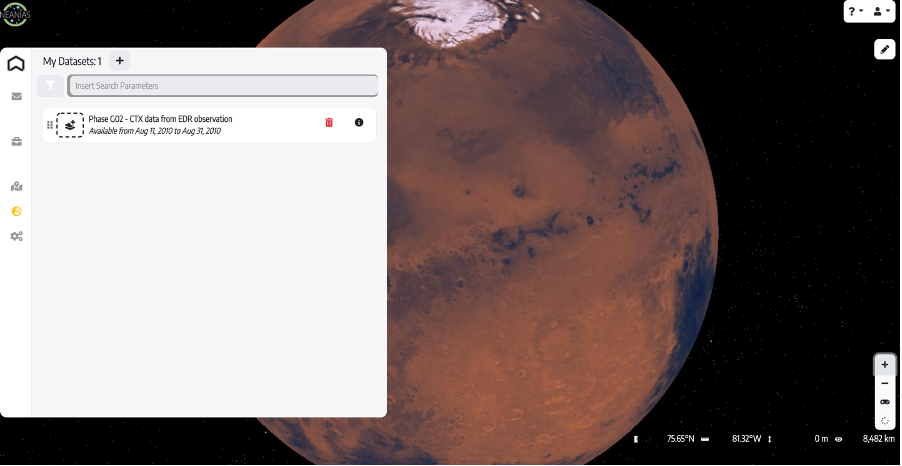Image resolution: width=902 pixels, height=466 pixels.
Task: Delete the Phase G02 dataset with trash icon
Action: click(x=329, y=123)
